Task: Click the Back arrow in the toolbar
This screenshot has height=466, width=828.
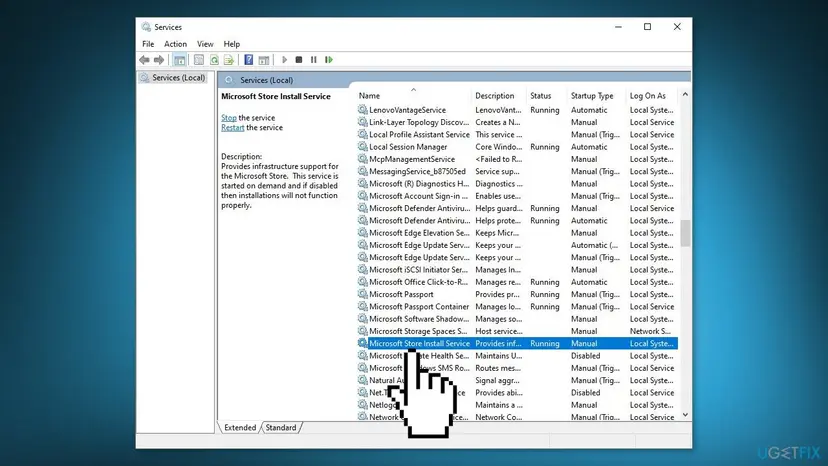Action: 144,60
